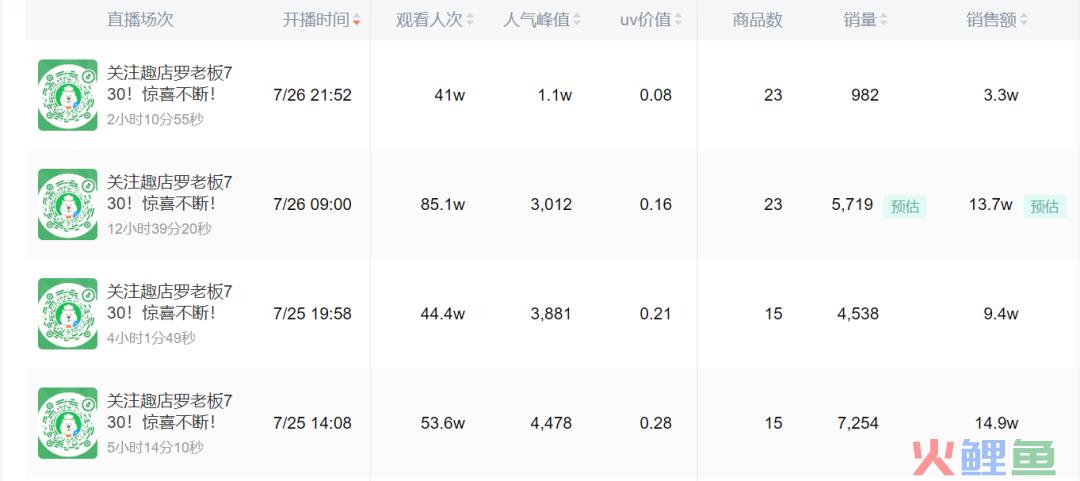Open thumbnail of 7/26 09:00 livestream
Screen dimensions: 1080x481
(x=68, y=205)
